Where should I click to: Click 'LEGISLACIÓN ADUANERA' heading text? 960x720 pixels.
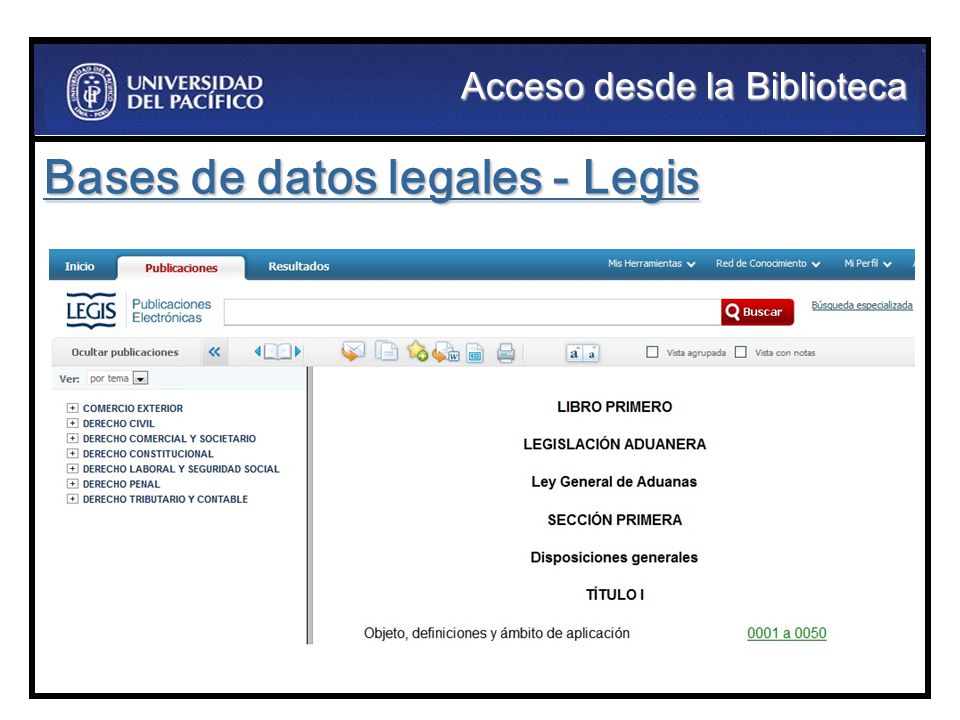pos(615,444)
